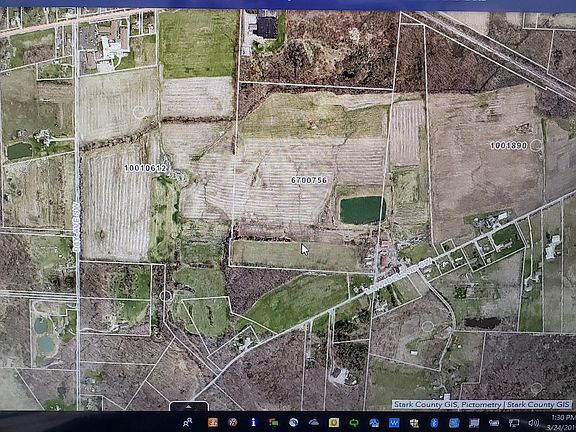Click the green pond in parcel 6700756
This screenshot has height=432, width=576.
click(362, 210)
